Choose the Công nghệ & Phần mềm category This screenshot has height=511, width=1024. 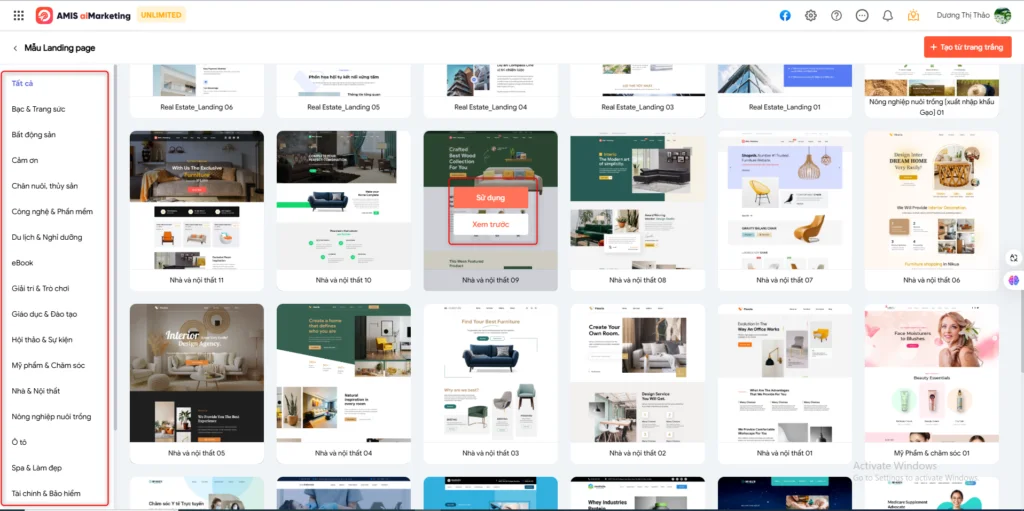pyautogui.click(x=52, y=212)
